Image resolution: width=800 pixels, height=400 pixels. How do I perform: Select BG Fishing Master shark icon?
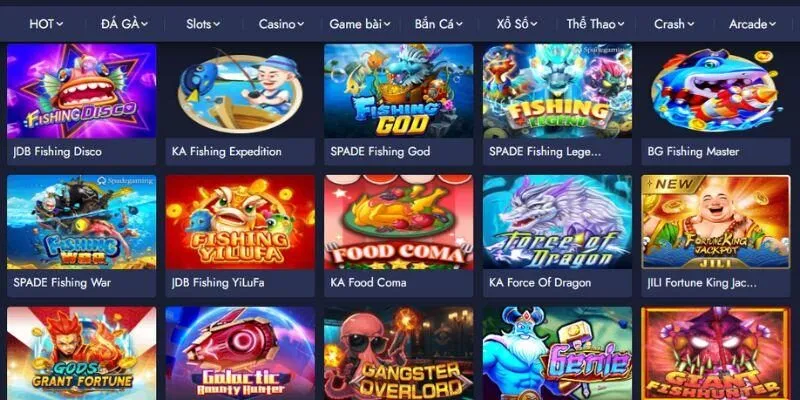pyautogui.click(x=716, y=91)
